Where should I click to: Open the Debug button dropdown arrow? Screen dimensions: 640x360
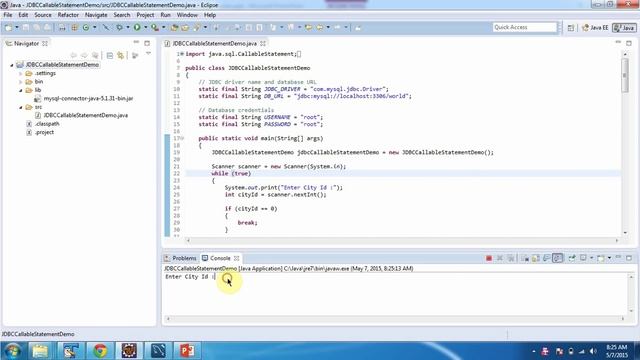[127, 27]
